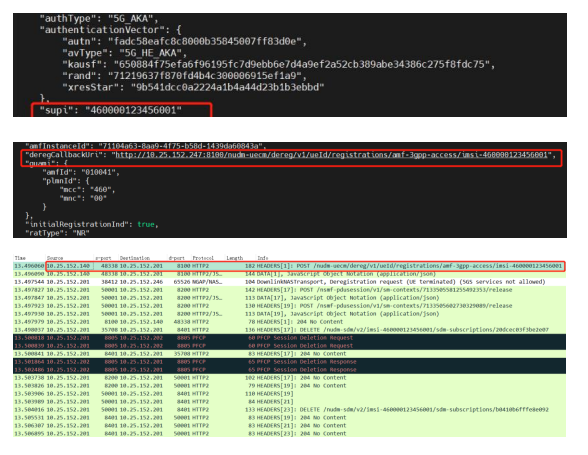Viewport: 588px width, 455px height.
Task: Select the Deregistration request NGAP packet row
Action: point(290,282)
